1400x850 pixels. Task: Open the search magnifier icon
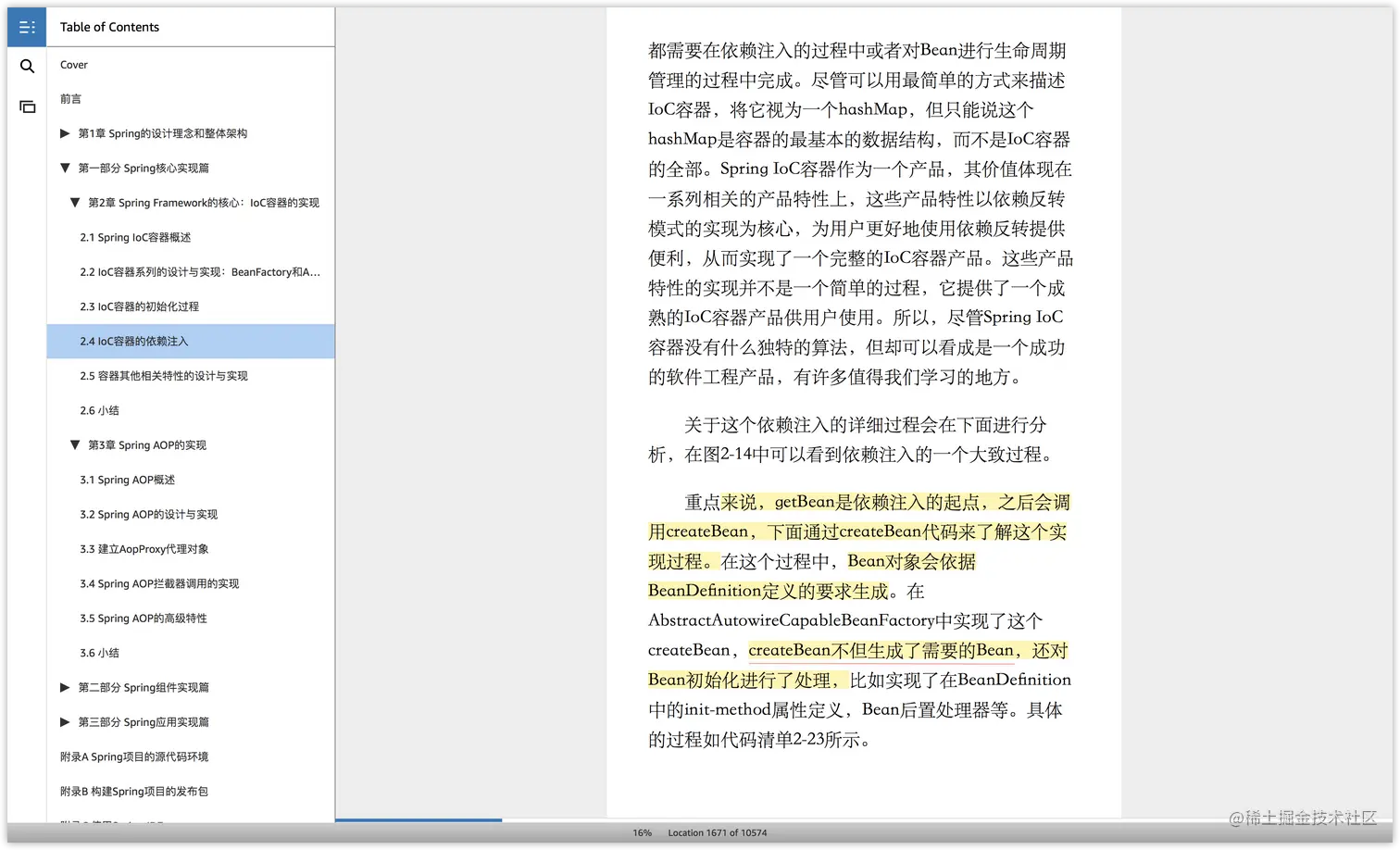click(27, 66)
